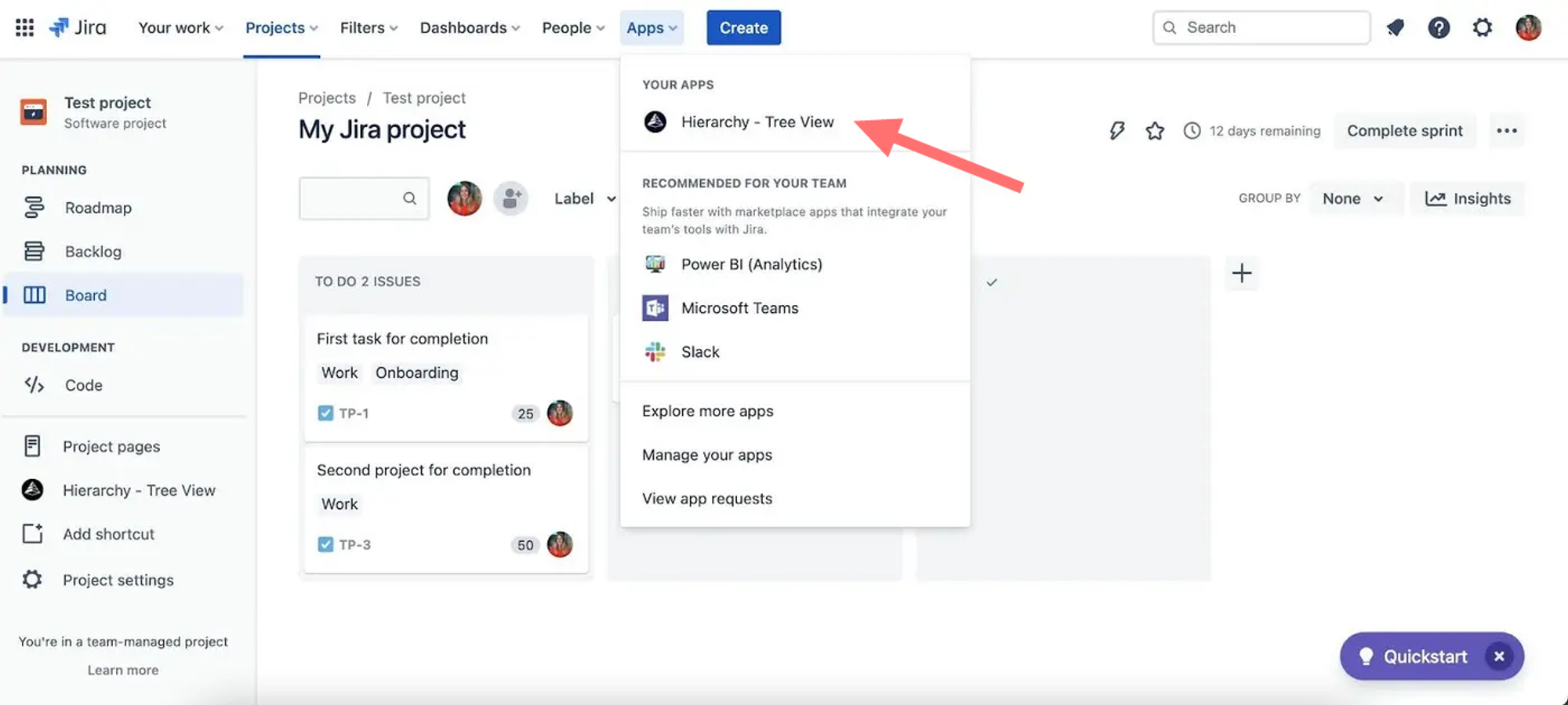Focus the top Search field
The width and height of the screenshot is (1568, 705).
point(1261,27)
